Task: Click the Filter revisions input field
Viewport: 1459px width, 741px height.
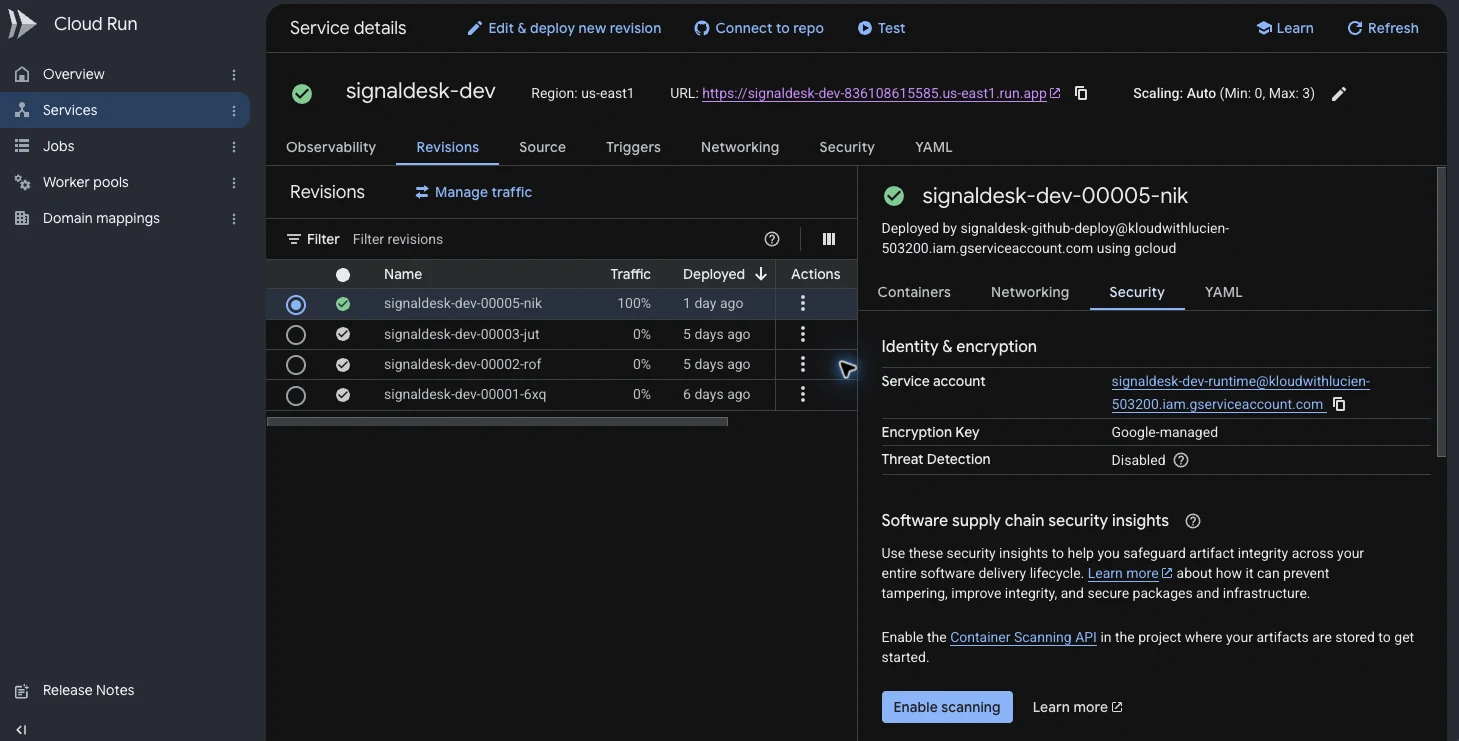Action: 550,239
